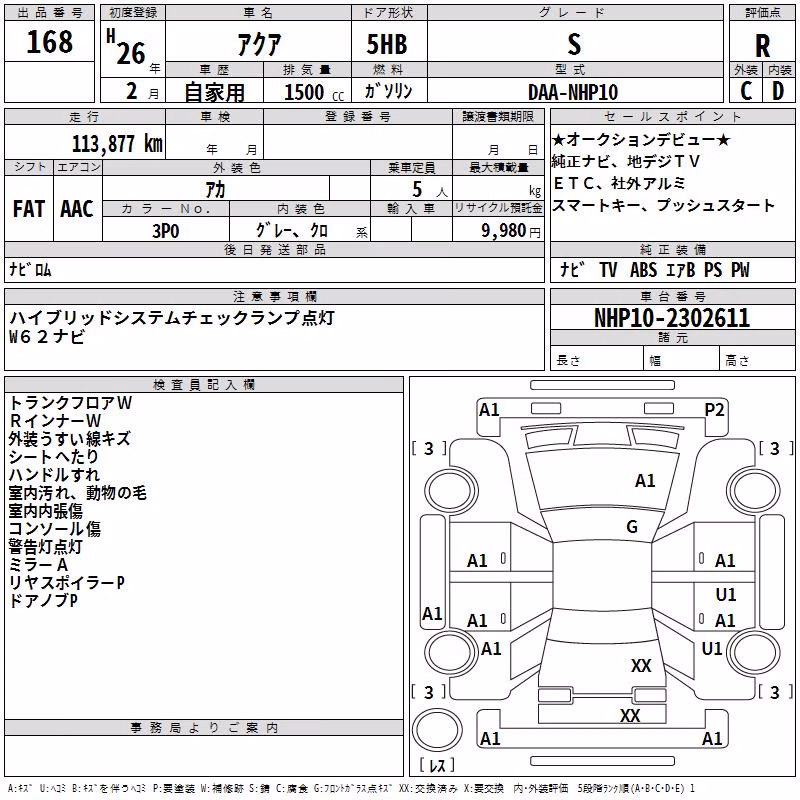Select the interior grade D
This screenshot has width=800, height=800.
click(778, 91)
